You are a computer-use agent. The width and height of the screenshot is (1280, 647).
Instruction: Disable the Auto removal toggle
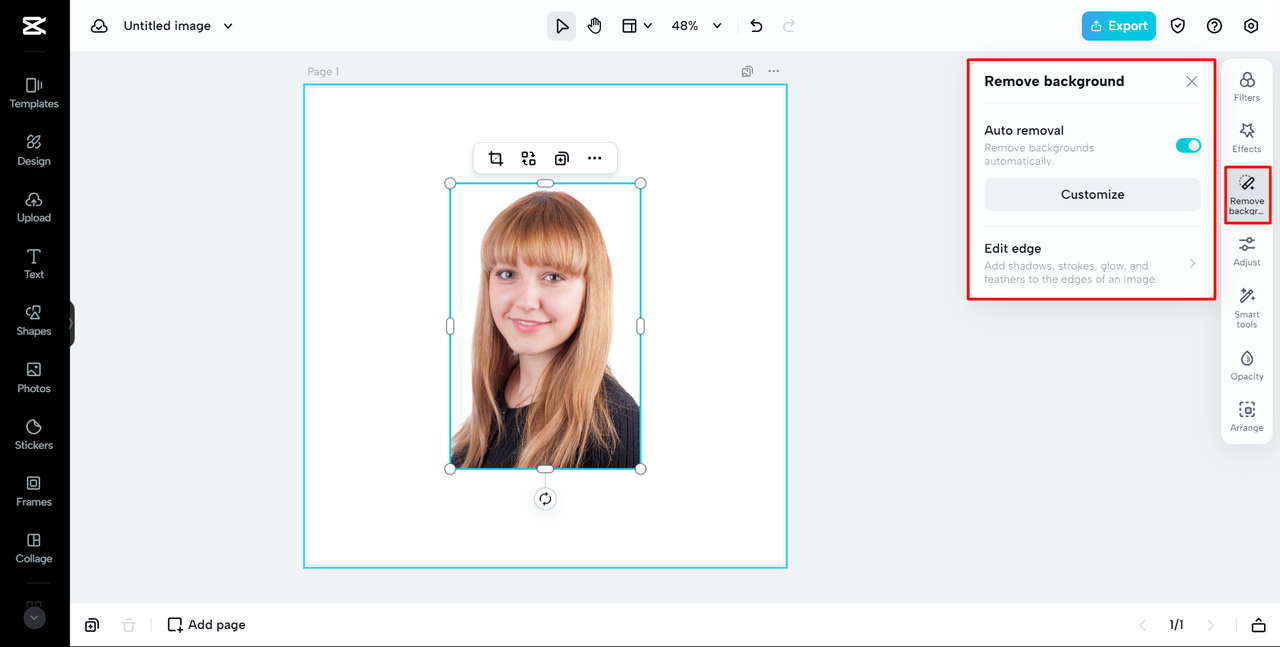coord(1188,146)
